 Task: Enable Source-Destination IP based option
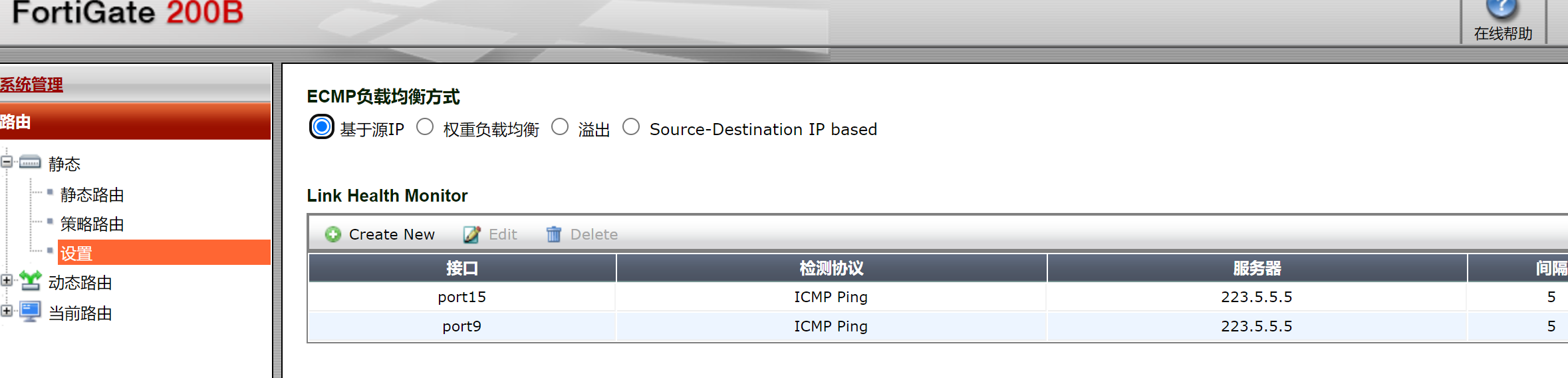[631, 127]
